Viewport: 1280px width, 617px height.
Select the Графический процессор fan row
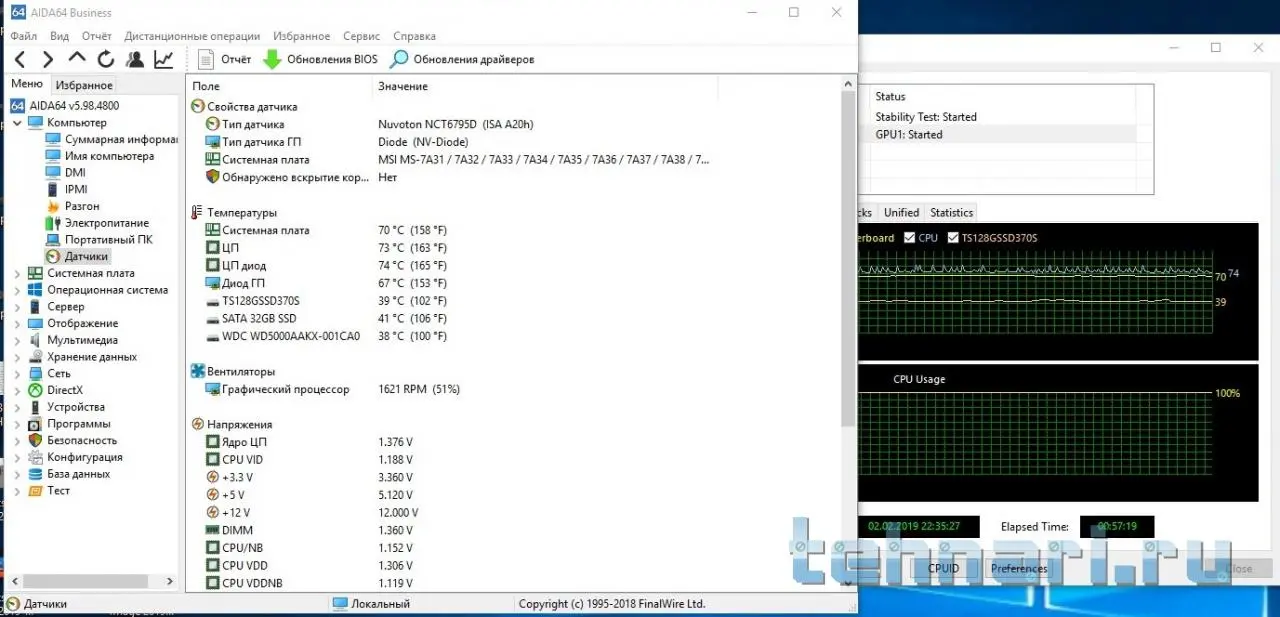pyautogui.click(x=513, y=389)
